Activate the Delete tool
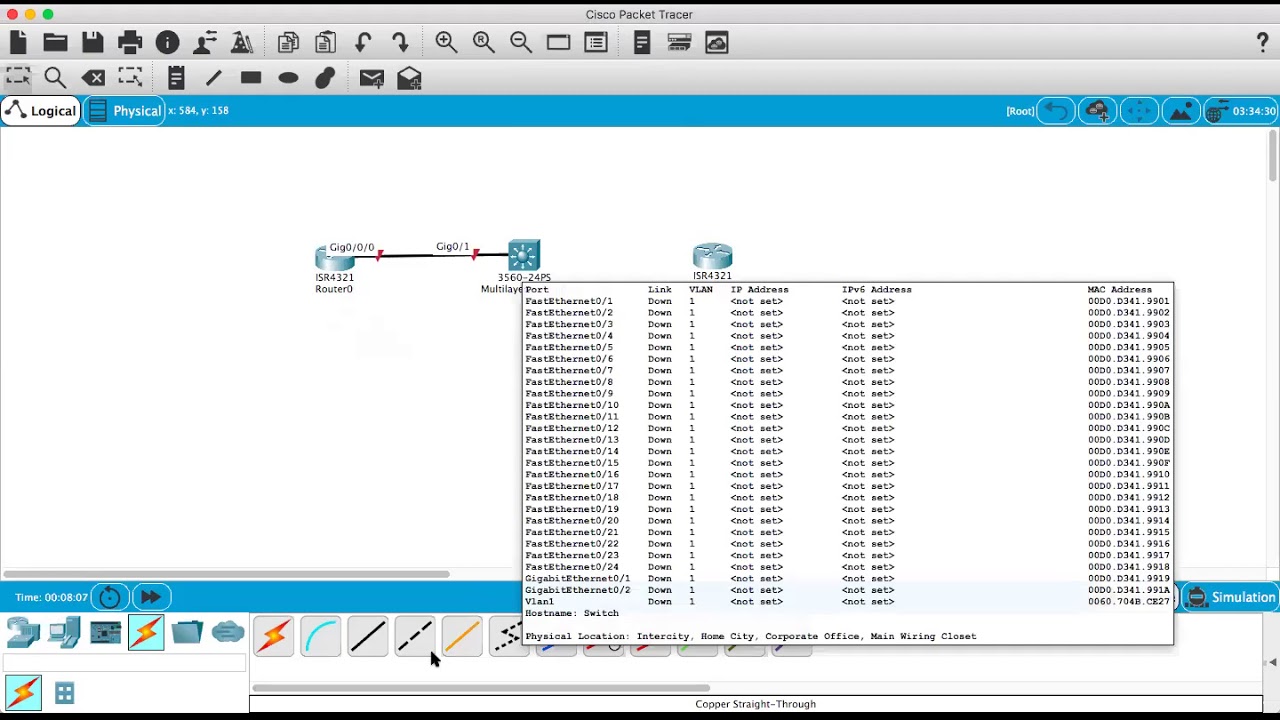The height and width of the screenshot is (720, 1280). tap(93, 78)
